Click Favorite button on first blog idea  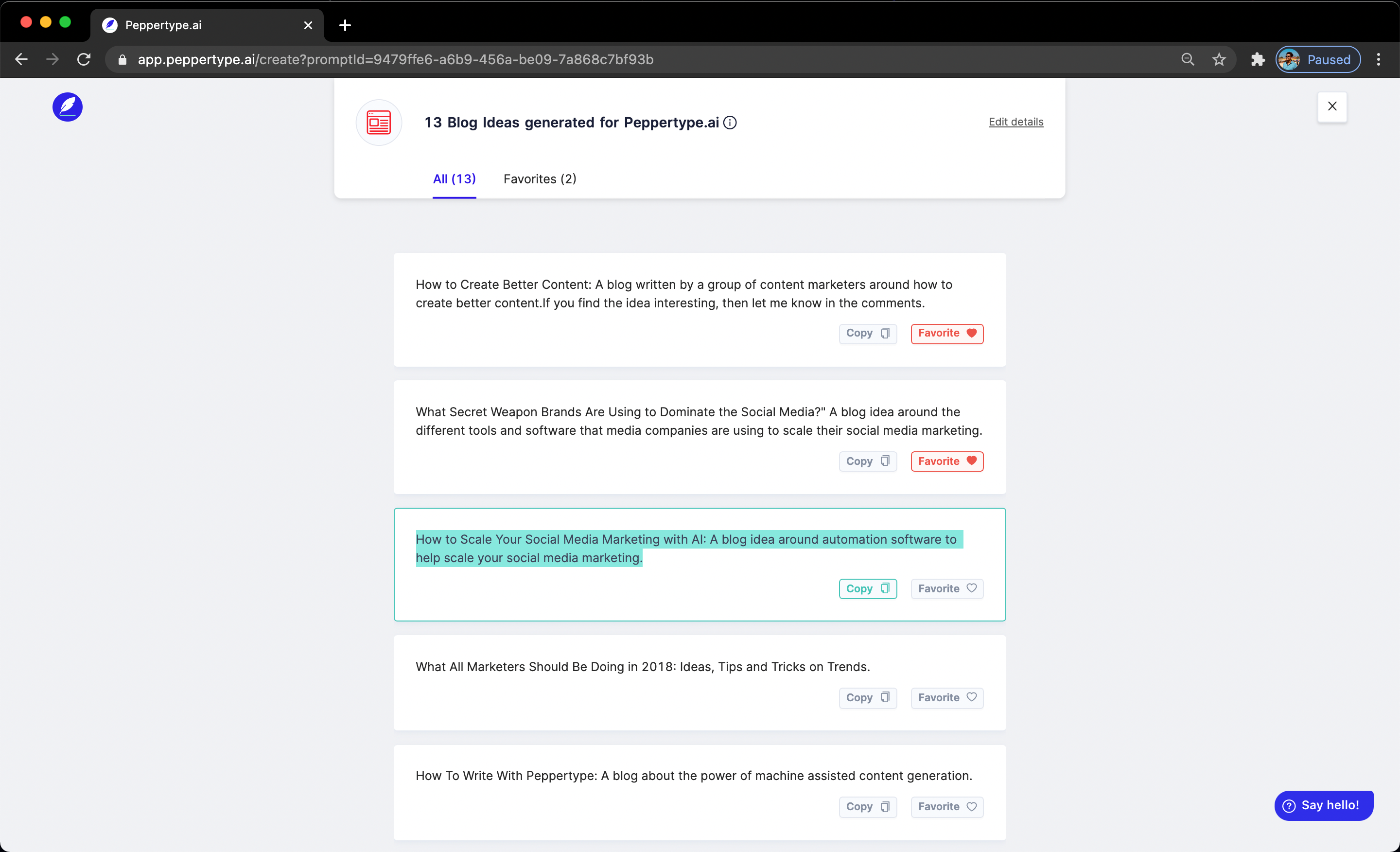click(947, 333)
